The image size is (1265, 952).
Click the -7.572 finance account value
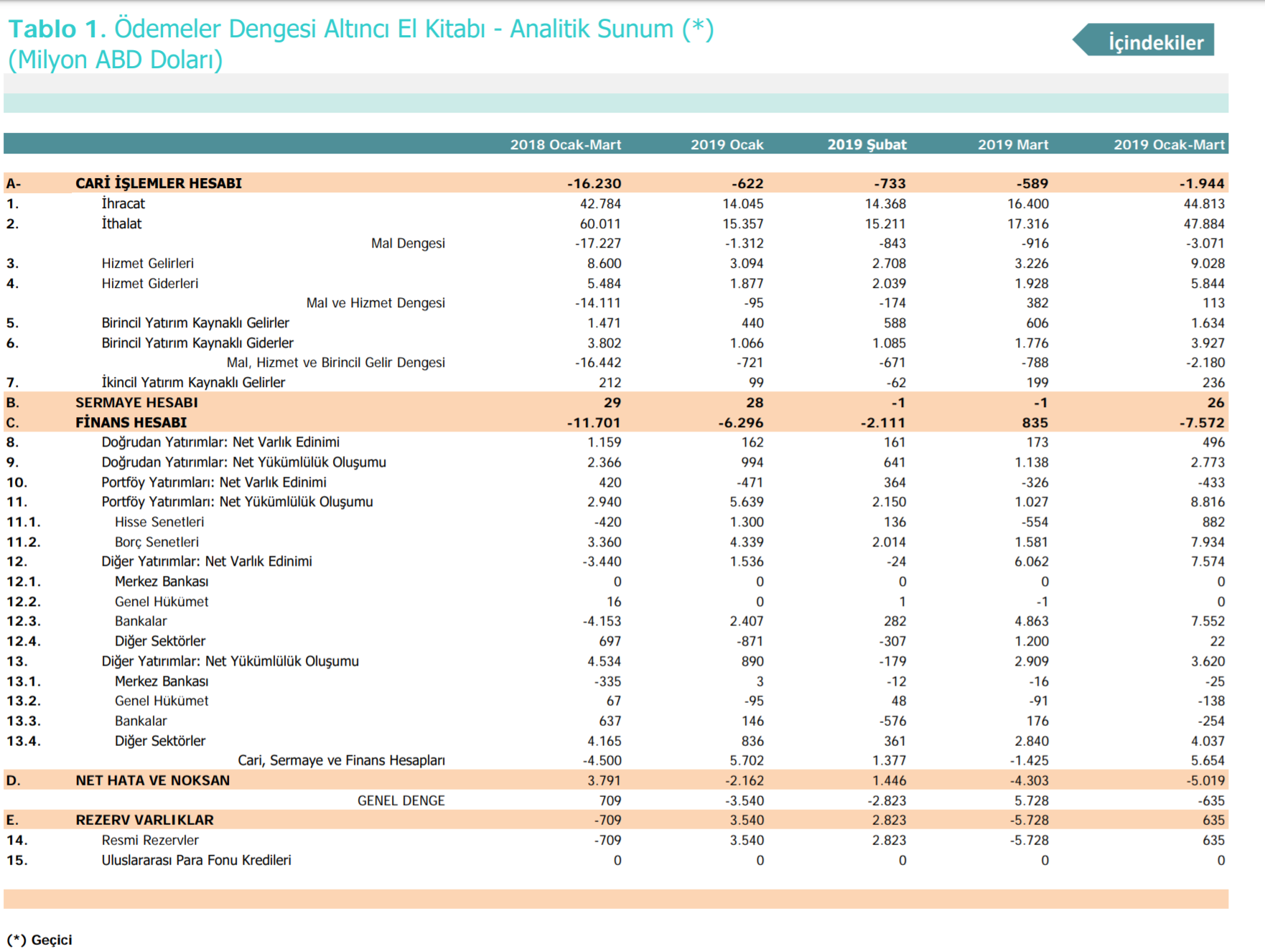pos(1202,423)
